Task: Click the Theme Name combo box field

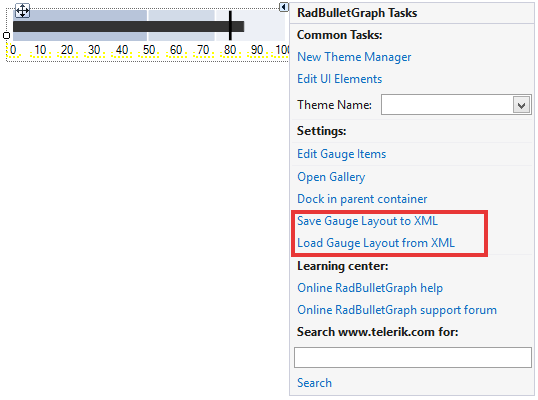Action: (x=456, y=105)
